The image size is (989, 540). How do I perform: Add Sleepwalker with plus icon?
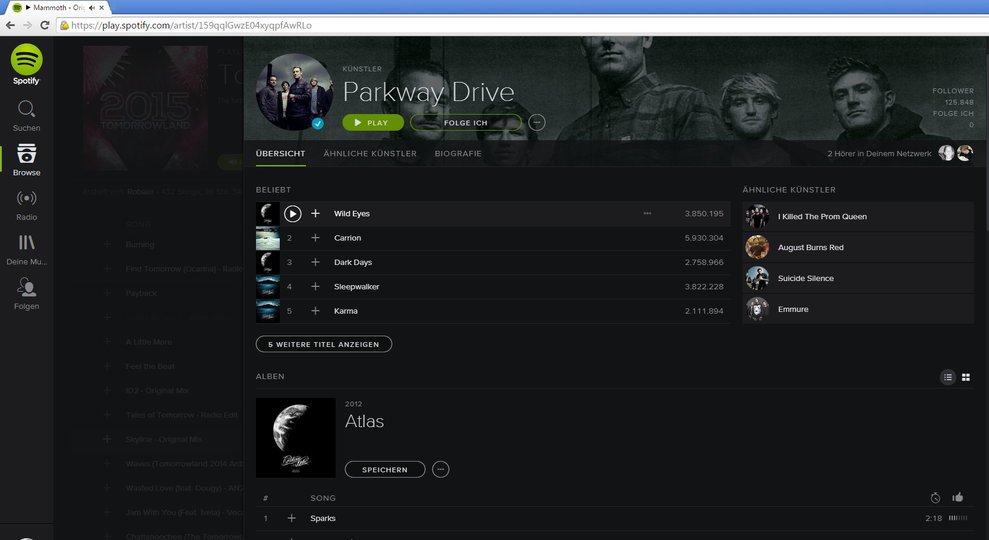tap(315, 286)
